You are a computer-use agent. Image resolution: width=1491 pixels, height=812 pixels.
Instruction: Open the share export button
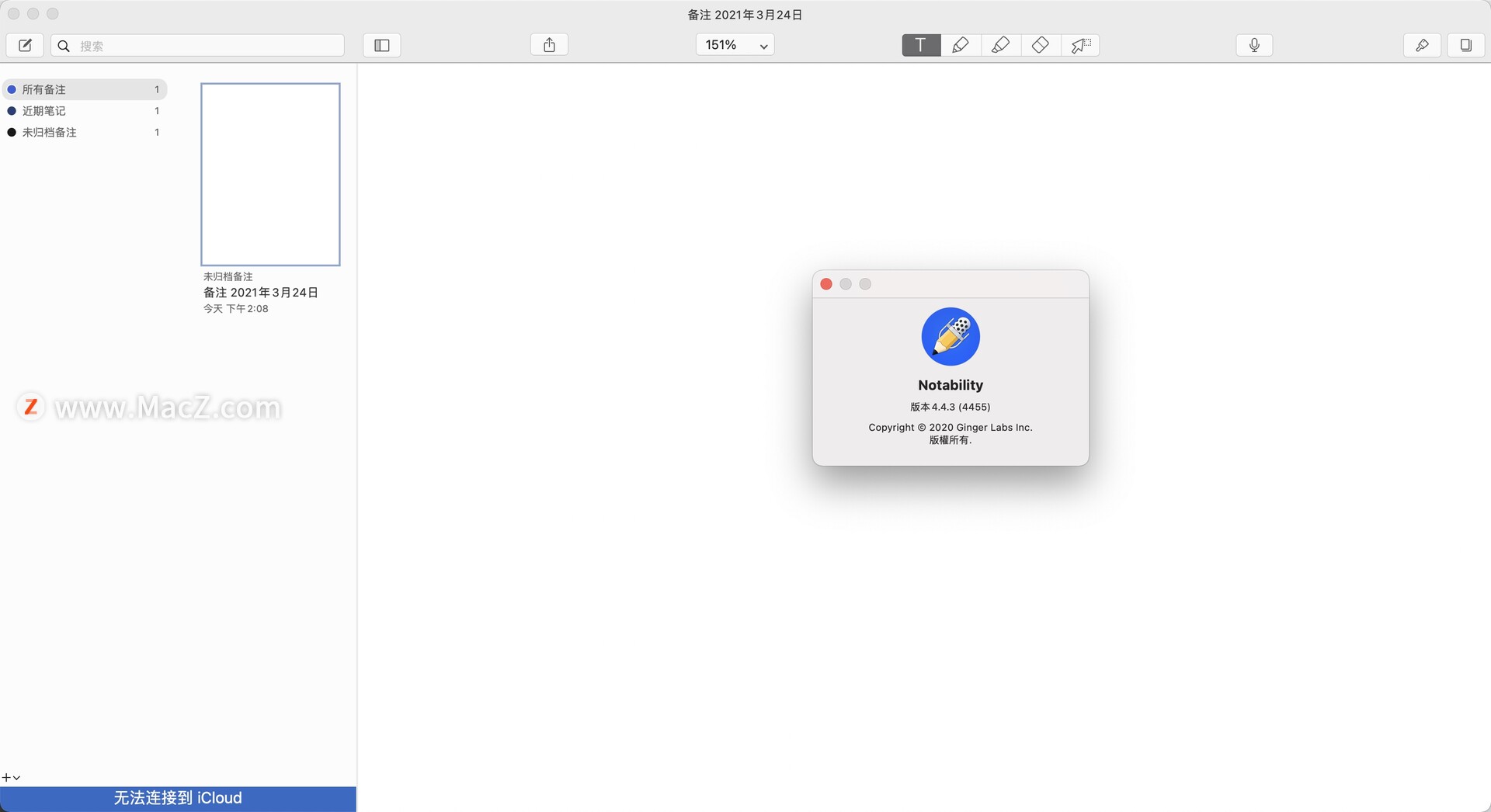(550, 45)
